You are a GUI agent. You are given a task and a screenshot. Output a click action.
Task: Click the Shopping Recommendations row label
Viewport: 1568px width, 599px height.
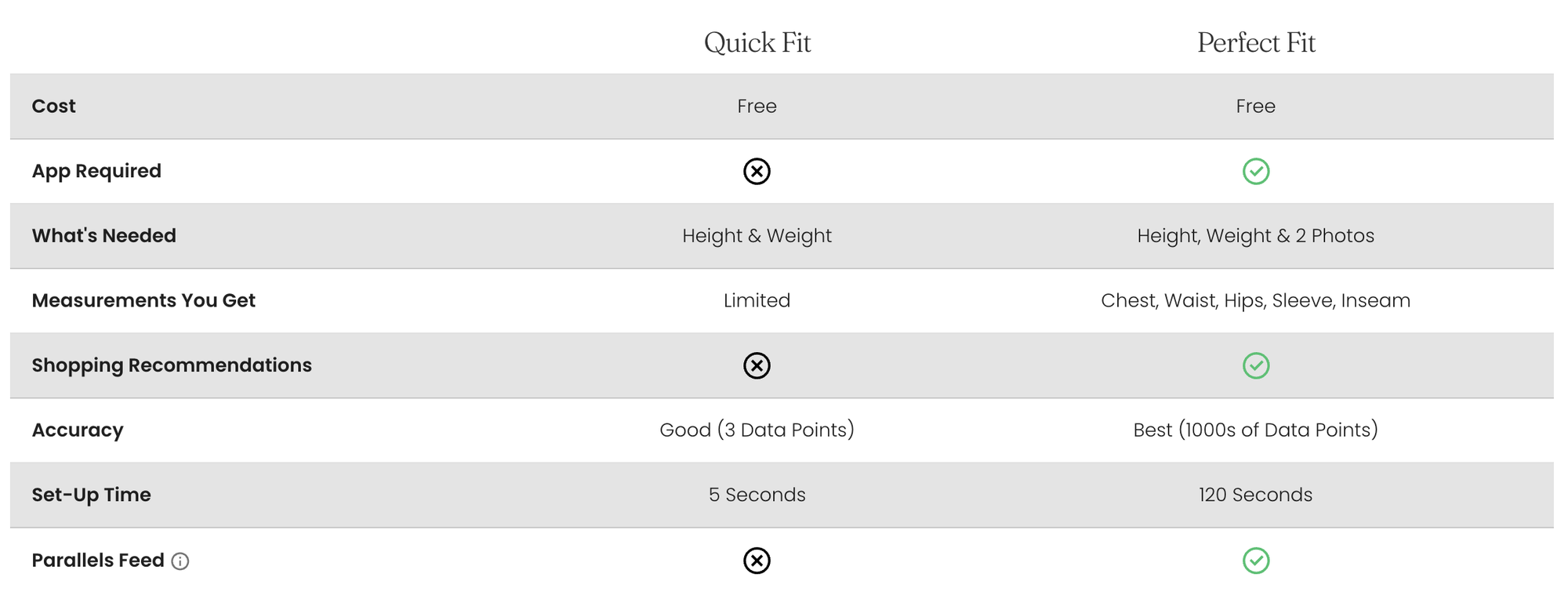coord(172,365)
